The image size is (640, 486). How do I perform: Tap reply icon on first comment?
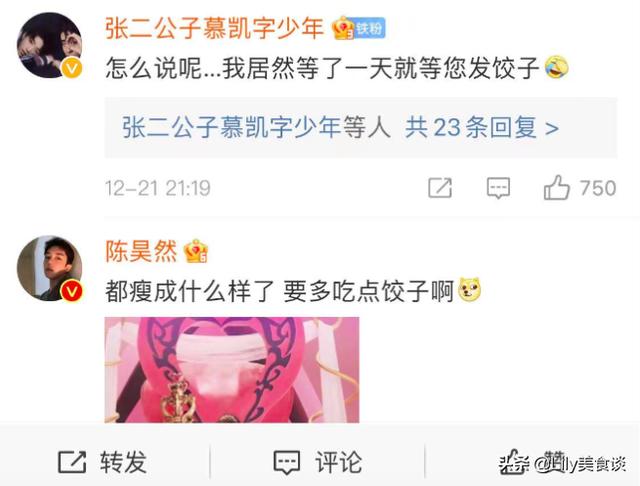pyautogui.click(x=498, y=188)
